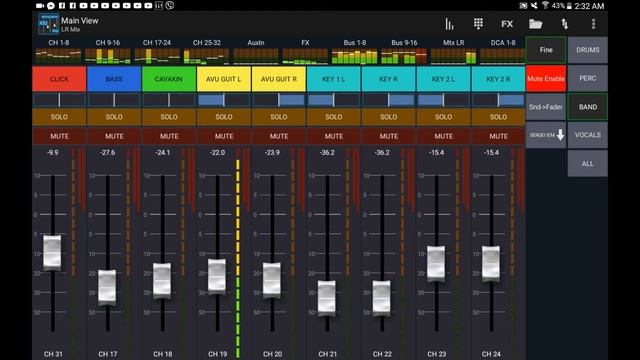Image resolution: width=640 pixels, height=360 pixels.
Task: Switch to the CH 9-16 layer
Action: point(108,51)
